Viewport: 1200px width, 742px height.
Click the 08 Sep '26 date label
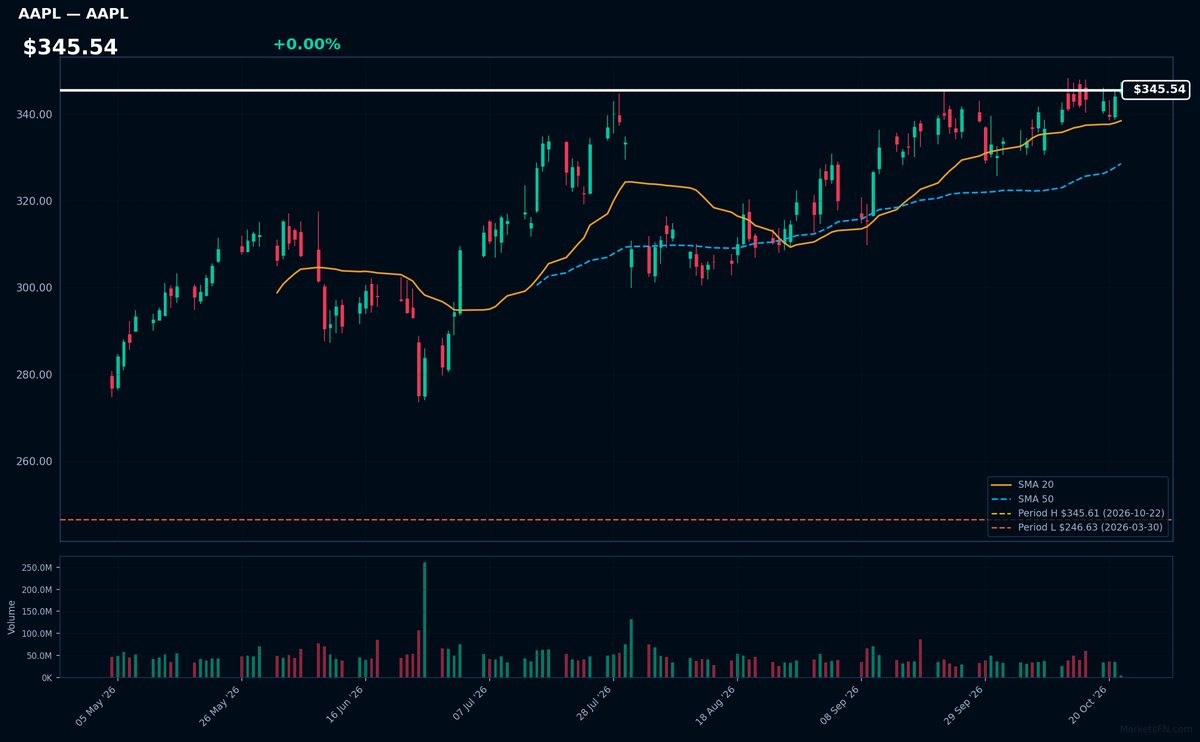coord(841,705)
